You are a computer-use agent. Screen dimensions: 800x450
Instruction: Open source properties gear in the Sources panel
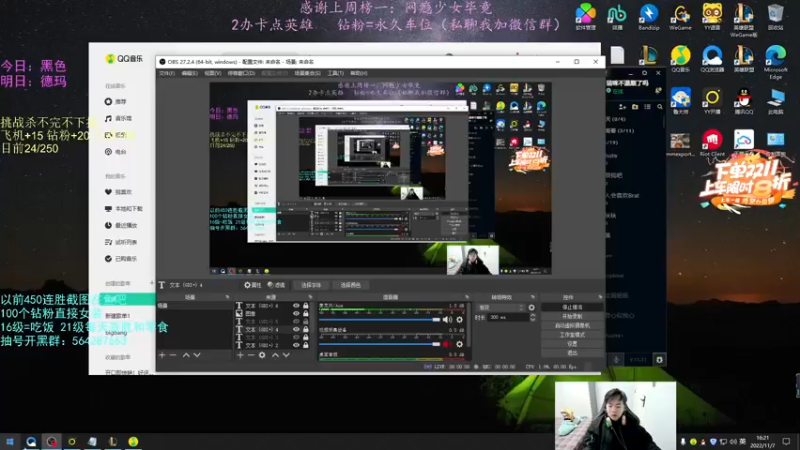pyautogui.click(x=262, y=355)
